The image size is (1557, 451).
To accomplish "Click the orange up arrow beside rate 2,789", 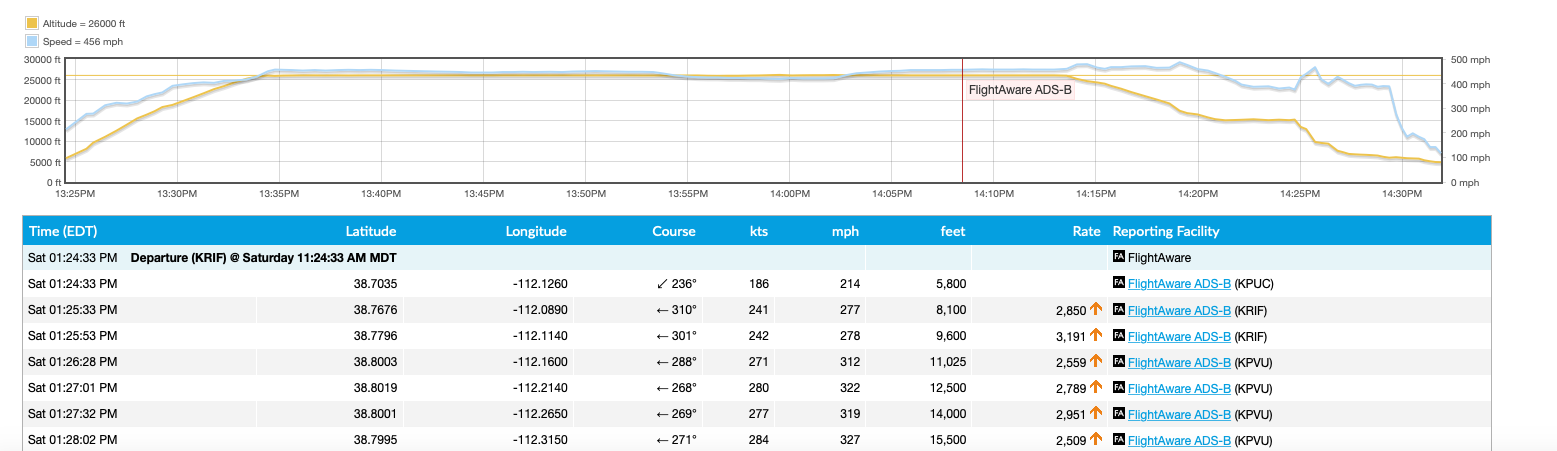I will [x=1096, y=387].
